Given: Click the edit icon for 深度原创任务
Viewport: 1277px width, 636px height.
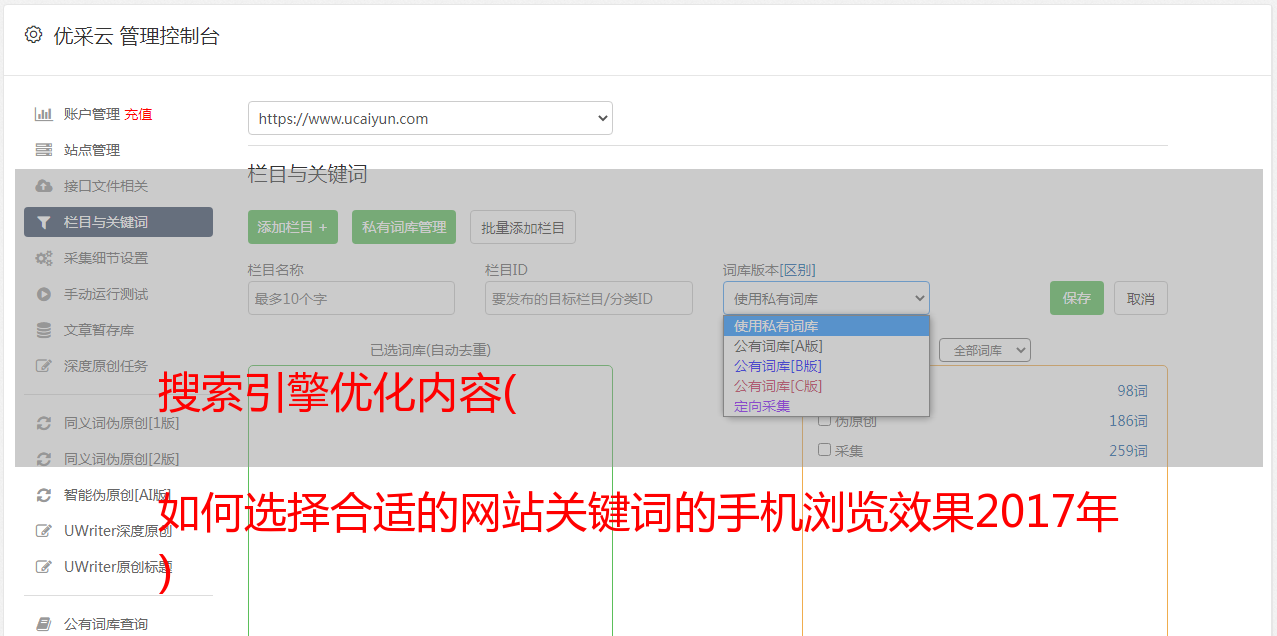Looking at the screenshot, I should click(43, 366).
